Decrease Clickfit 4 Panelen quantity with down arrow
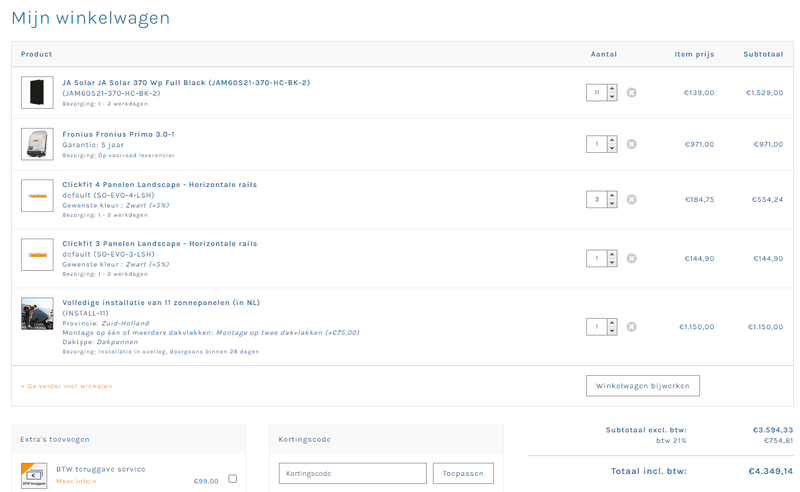Image resolution: width=800 pixels, height=492 pixels. pyautogui.click(x=612, y=203)
